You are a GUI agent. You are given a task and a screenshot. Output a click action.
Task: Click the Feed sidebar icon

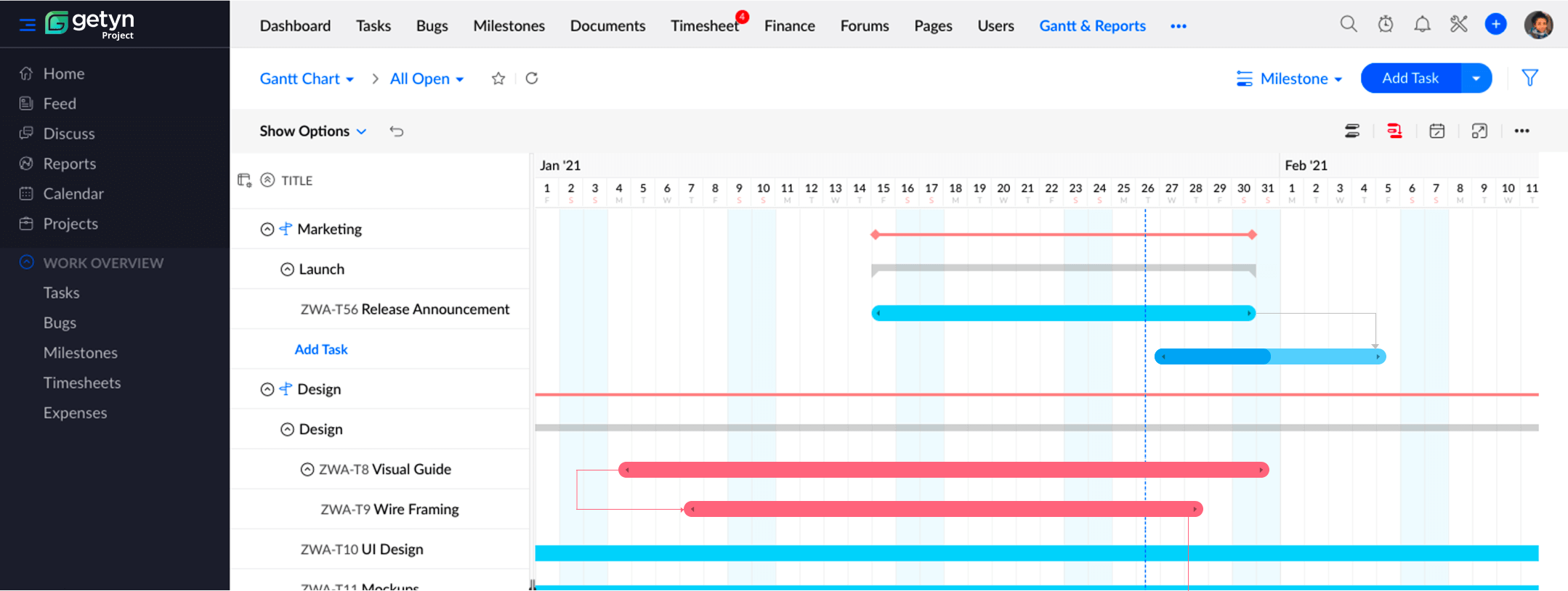[x=26, y=103]
